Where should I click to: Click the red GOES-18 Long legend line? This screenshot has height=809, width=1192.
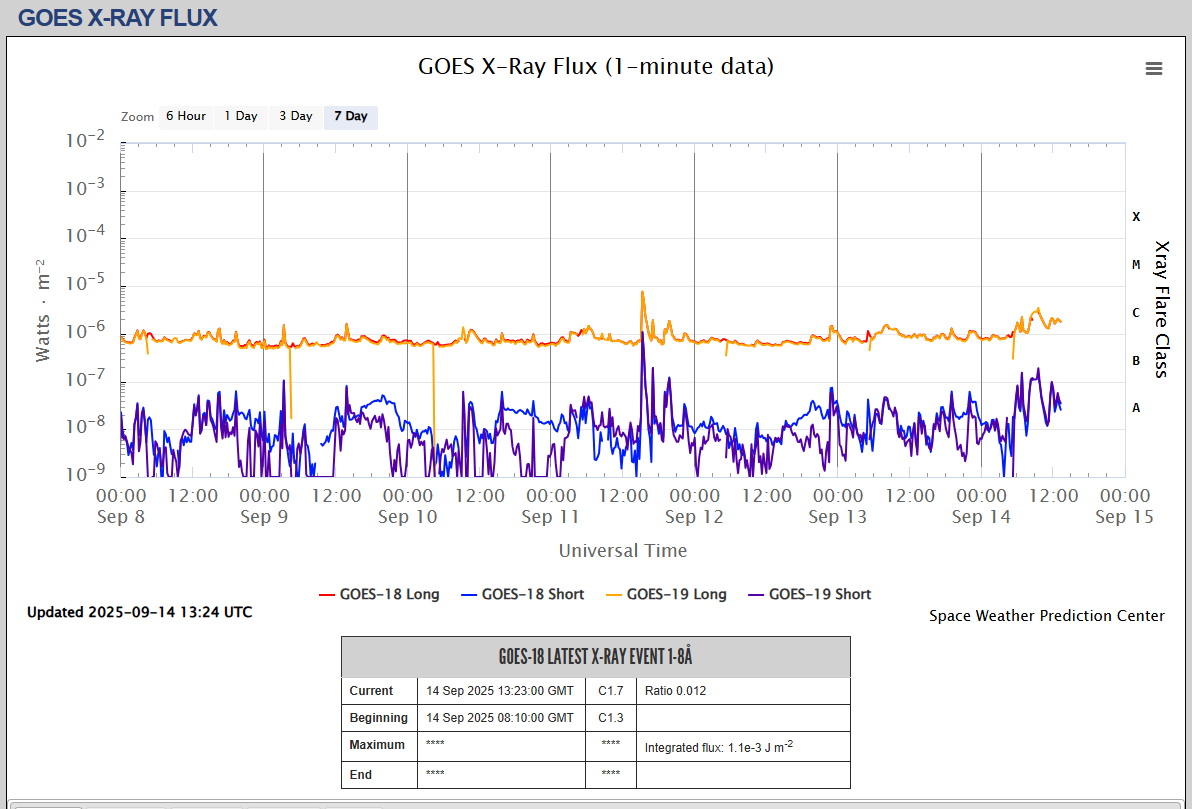point(326,594)
